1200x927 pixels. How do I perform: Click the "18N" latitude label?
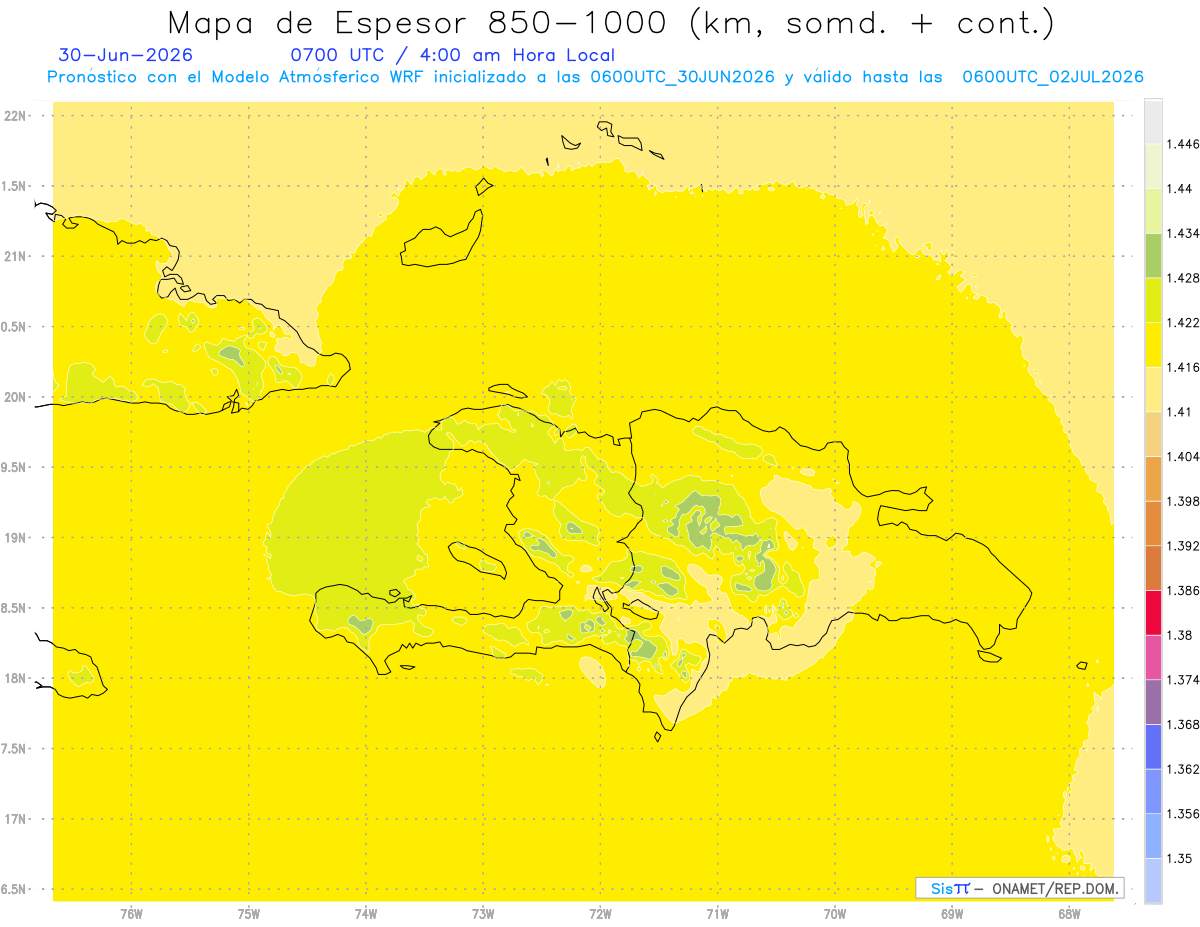15,679
